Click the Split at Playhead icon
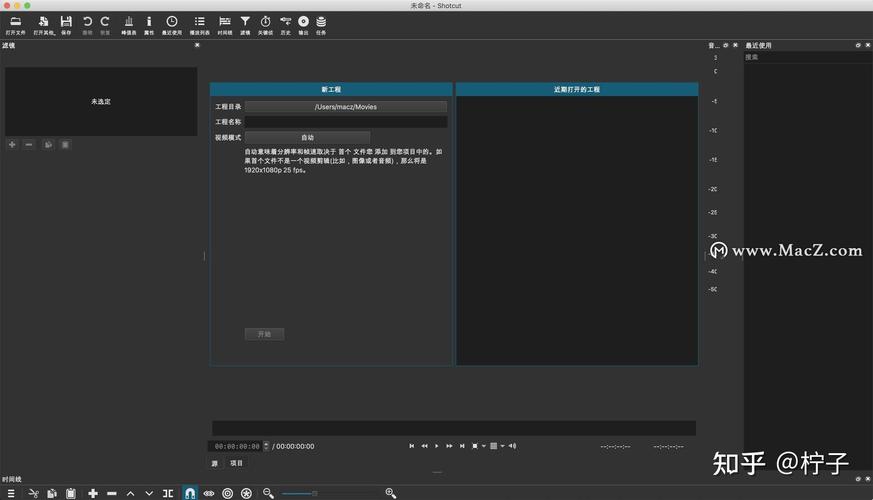 (168, 493)
